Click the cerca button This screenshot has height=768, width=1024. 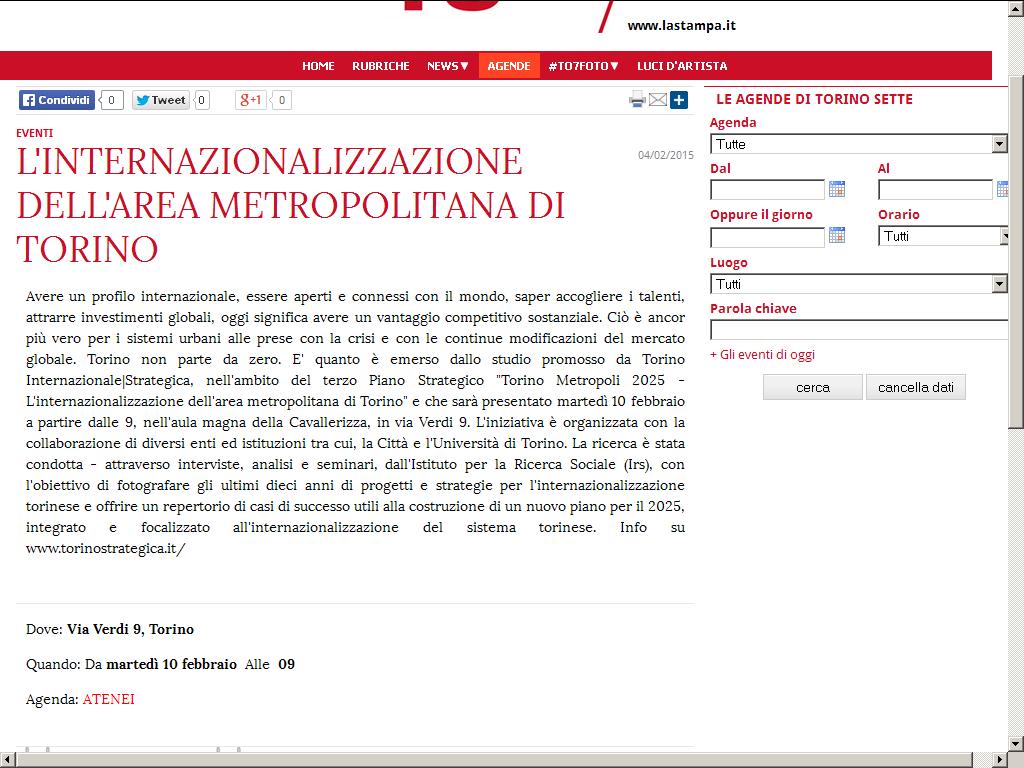coord(812,387)
